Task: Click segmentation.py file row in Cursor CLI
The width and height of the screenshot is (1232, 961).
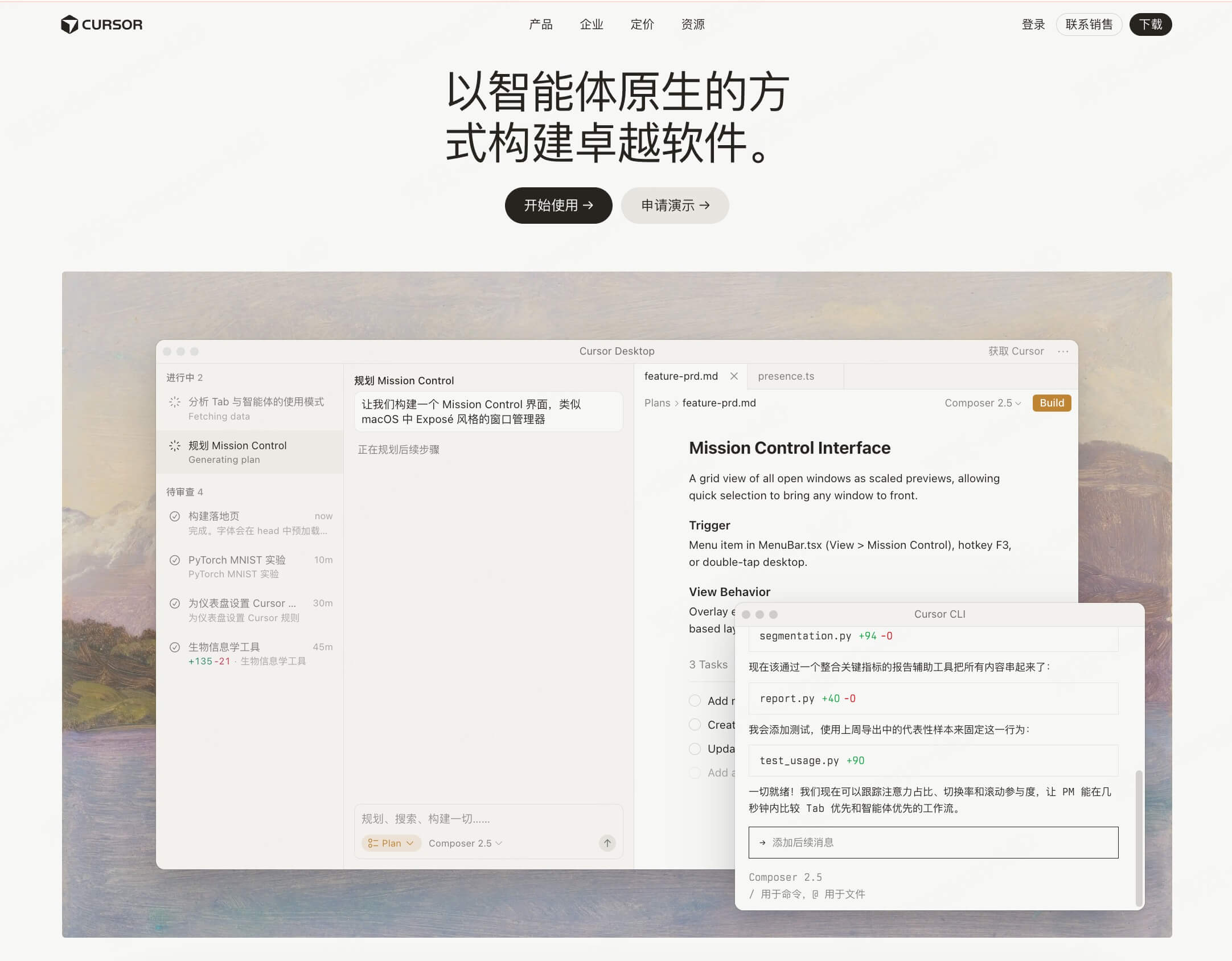Action: (x=933, y=638)
